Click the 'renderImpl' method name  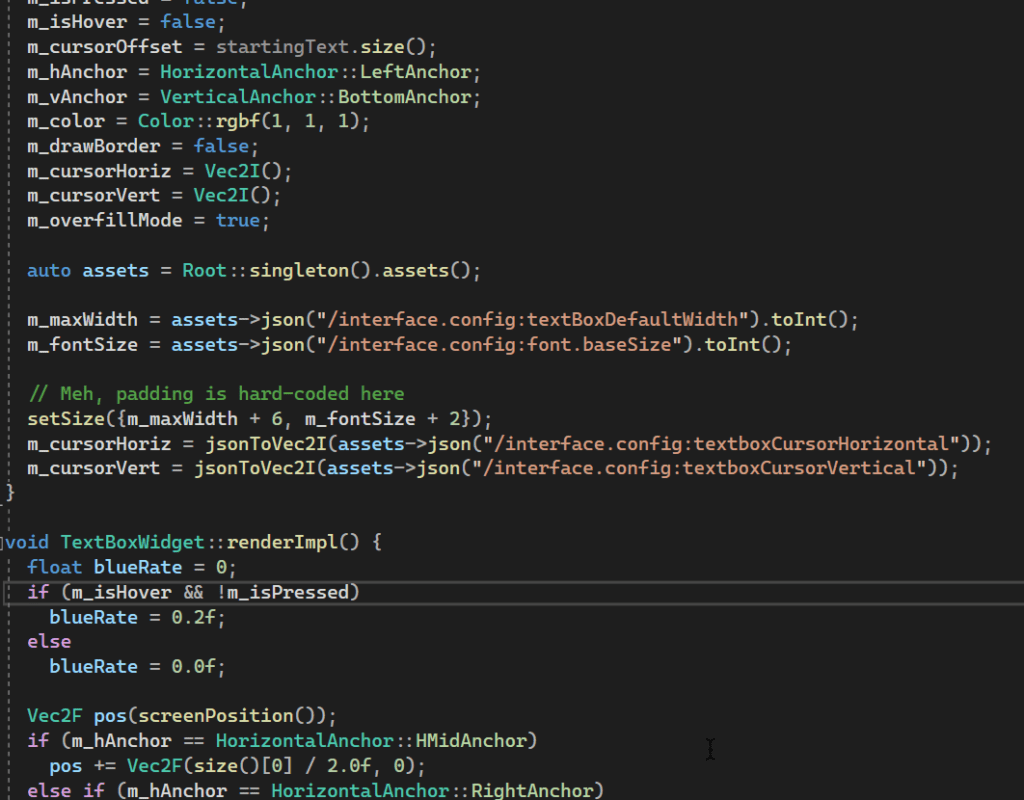pos(282,543)
